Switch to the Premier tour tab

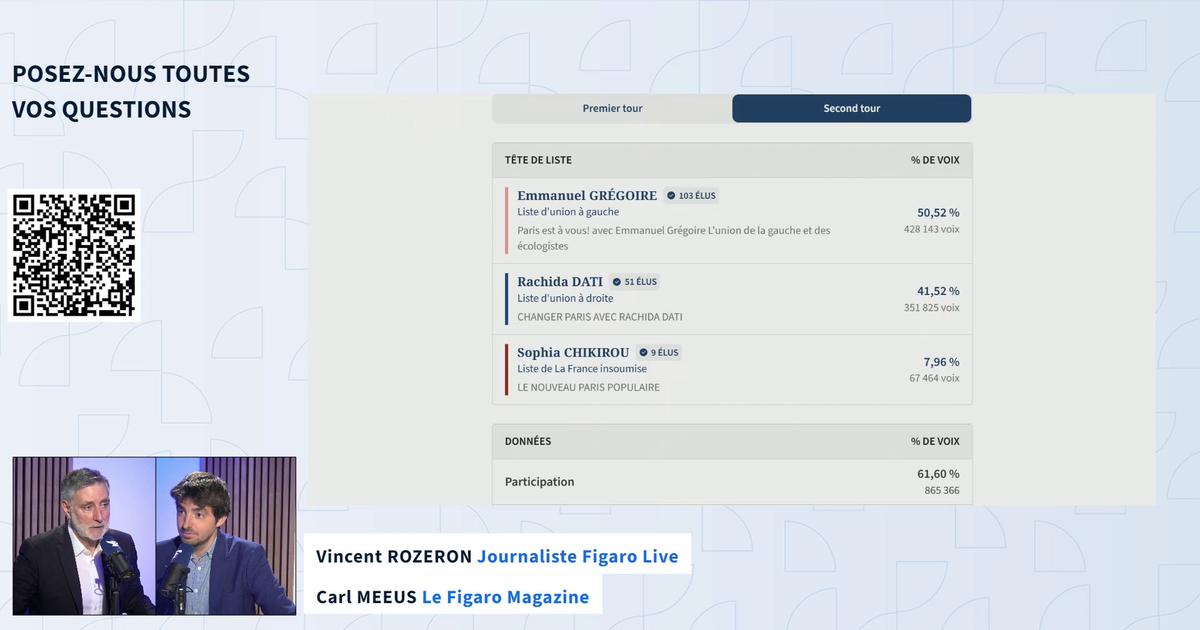click(x=612, y=108)
